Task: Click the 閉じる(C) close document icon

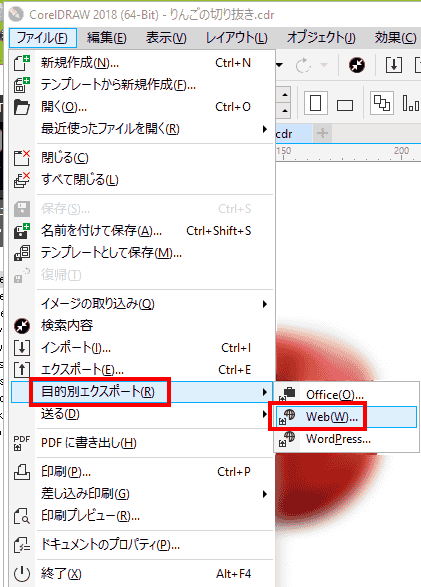Action: click(22, 158)
